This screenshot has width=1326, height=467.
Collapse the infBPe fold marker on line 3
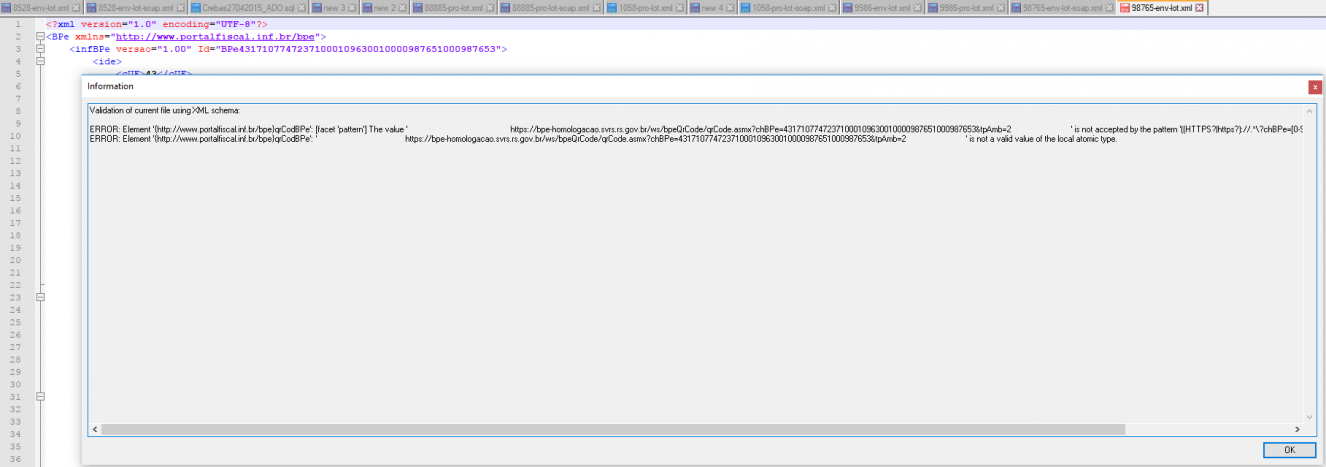[x=40, y=49]
